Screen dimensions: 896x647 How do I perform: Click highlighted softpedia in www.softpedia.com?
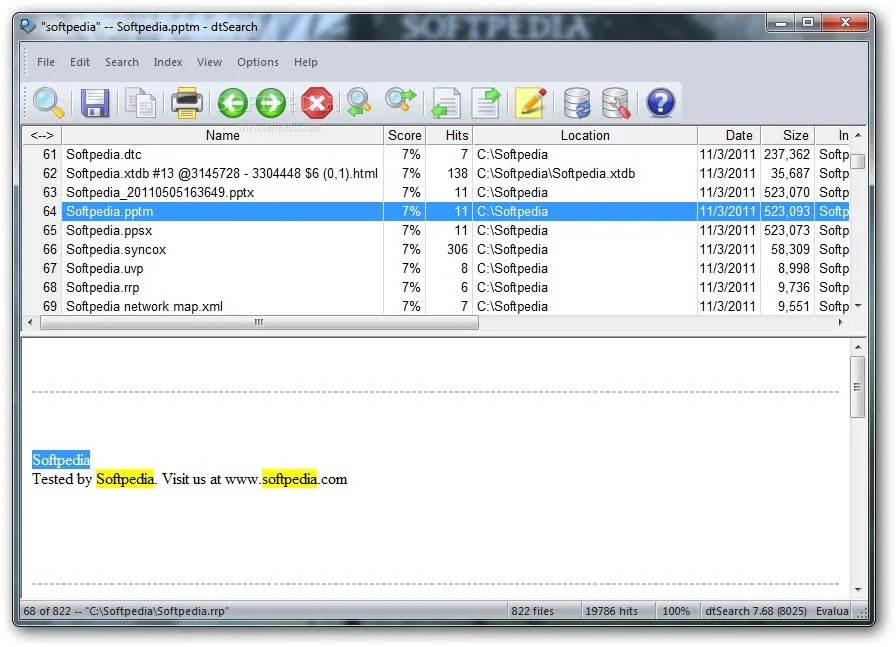tap(290, 479)
